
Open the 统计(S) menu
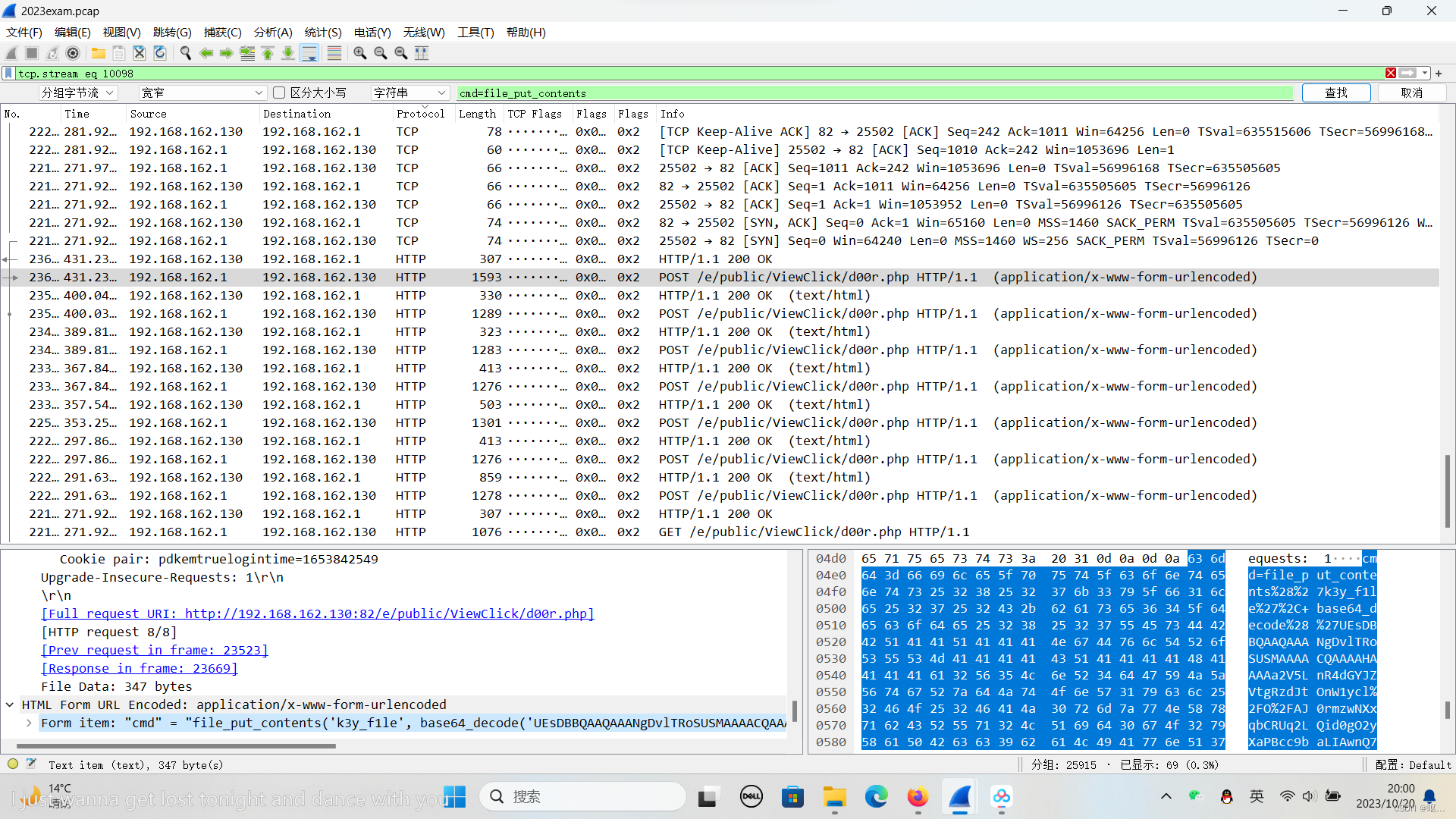(323, 33)
